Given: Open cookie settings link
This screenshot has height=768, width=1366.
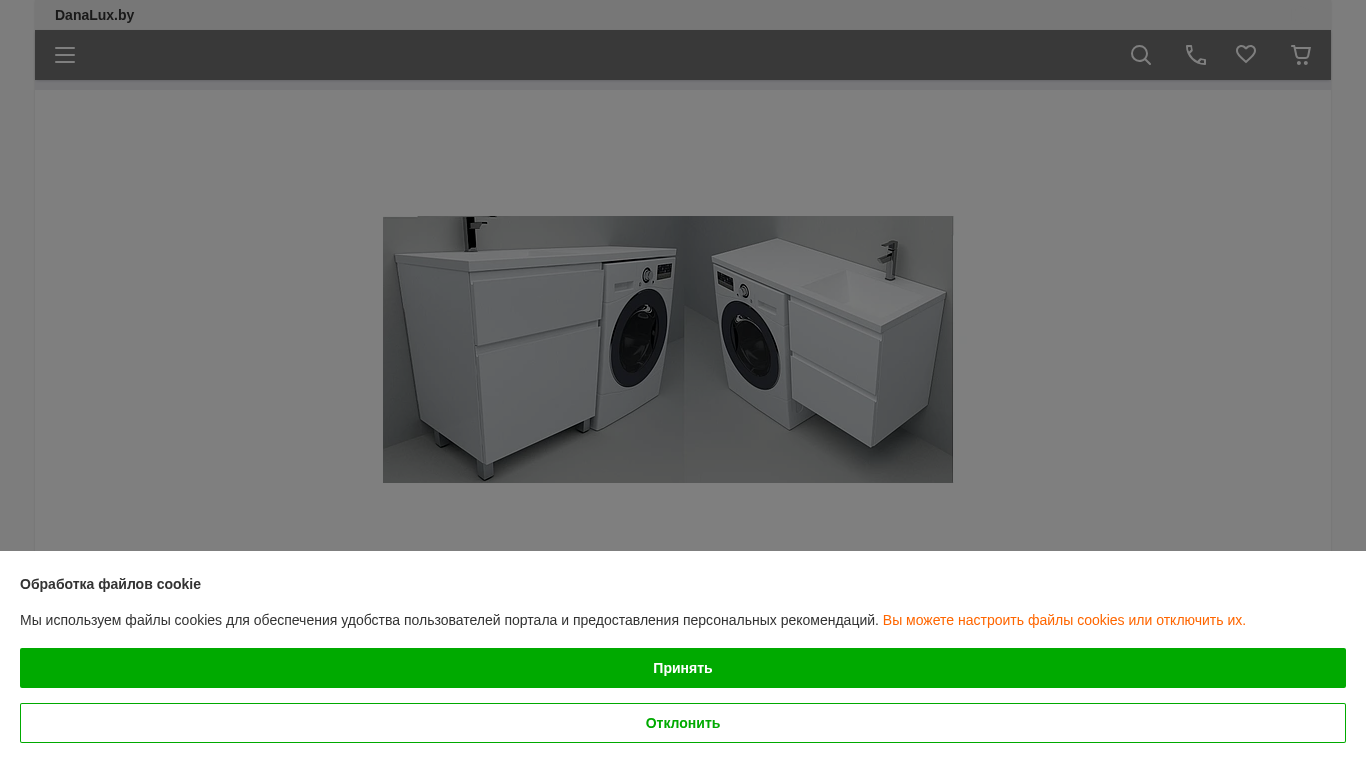Looking at the screenshot, I should click(1064, 620).
